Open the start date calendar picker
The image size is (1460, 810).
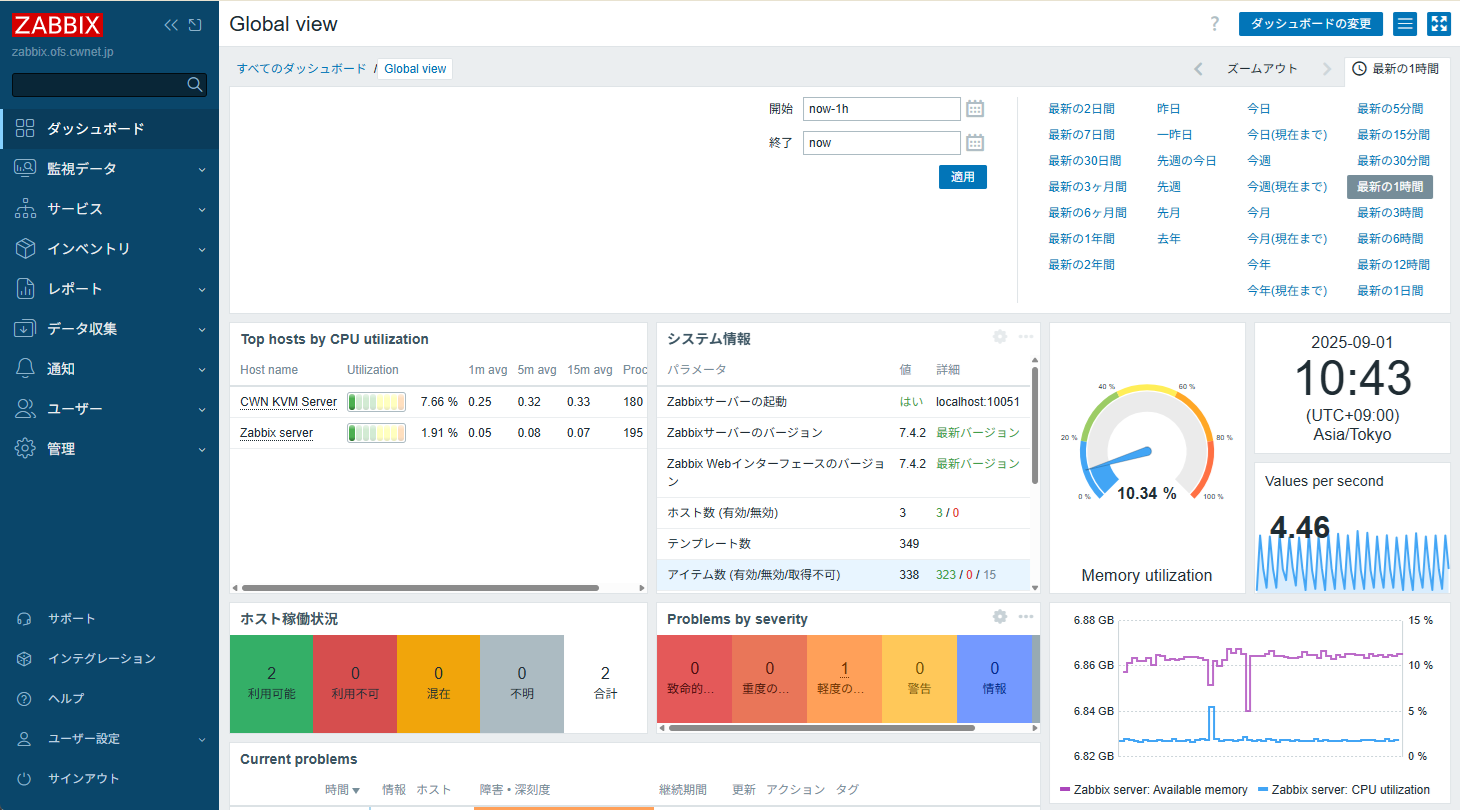975,109
